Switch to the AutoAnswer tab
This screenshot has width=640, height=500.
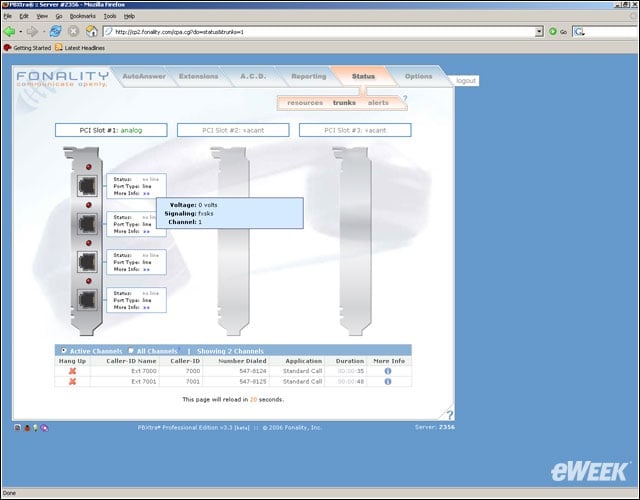[144, 76]
